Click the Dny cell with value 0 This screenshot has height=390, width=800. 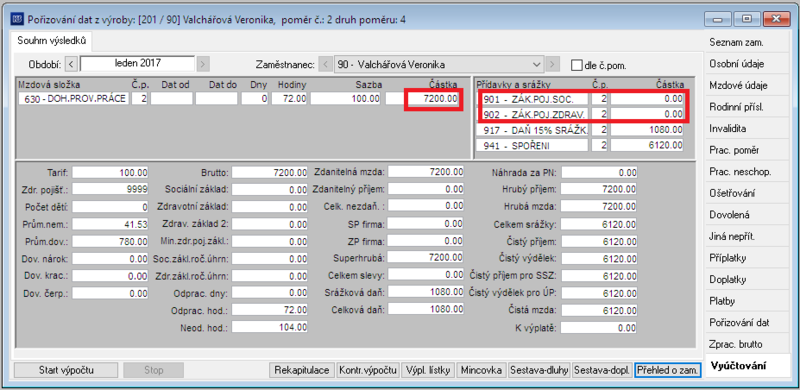click(255, 99)
